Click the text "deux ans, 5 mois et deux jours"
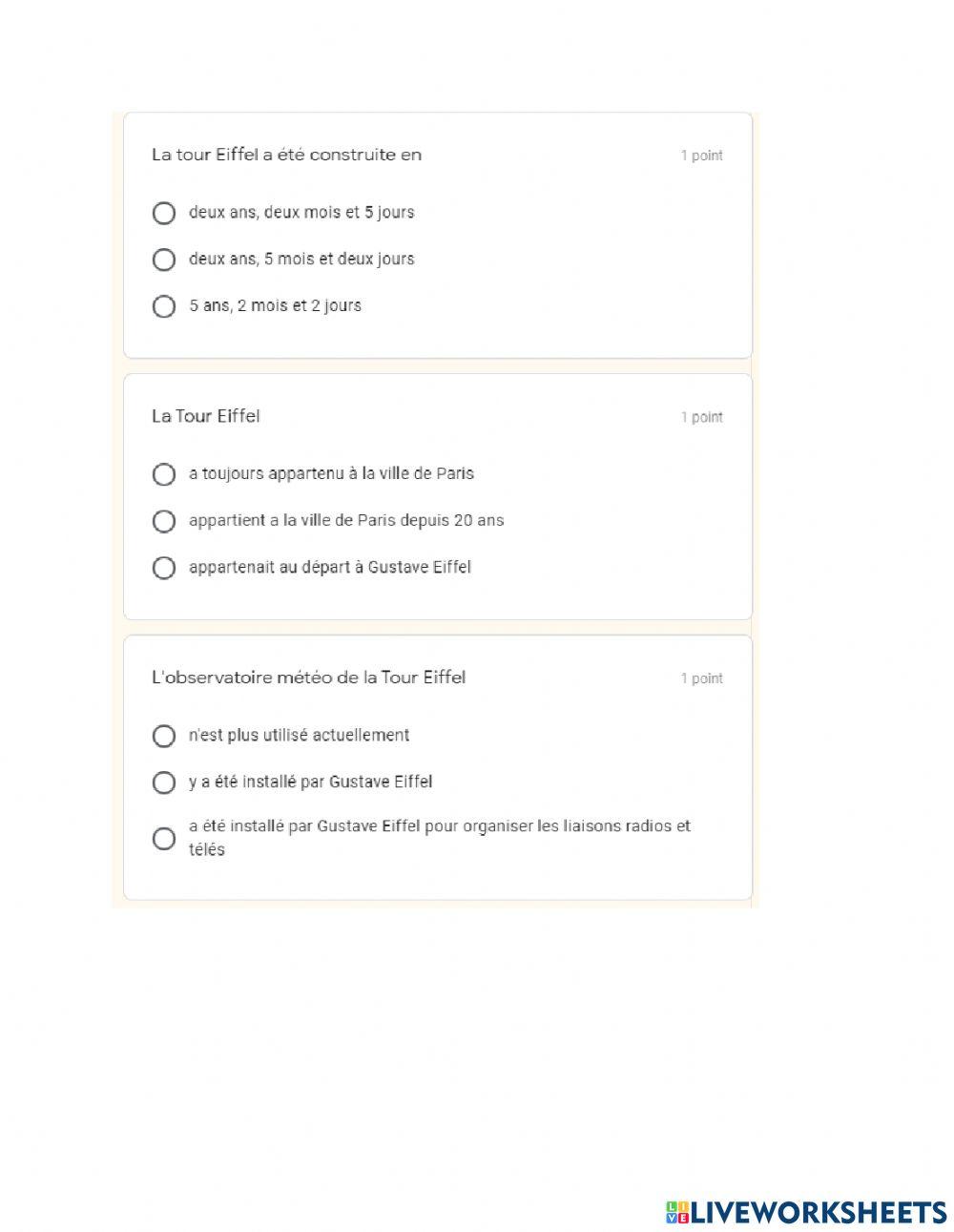Viewport: 954px width, 1232px height. tap(301, 259)
